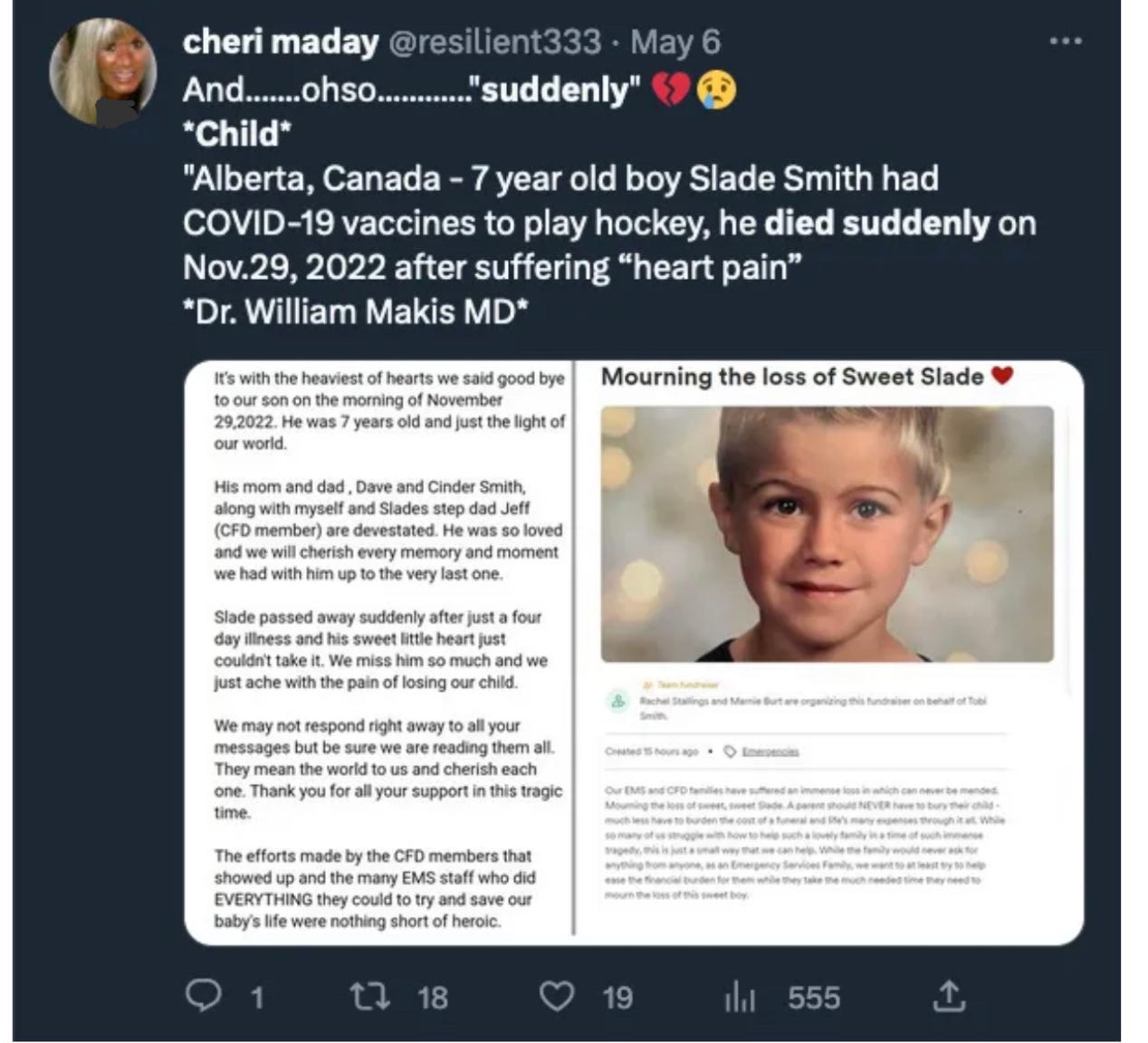Click the display name cheri maday
The height and width of the screenshot is (1043, 1148).
(x=280, y=42)
